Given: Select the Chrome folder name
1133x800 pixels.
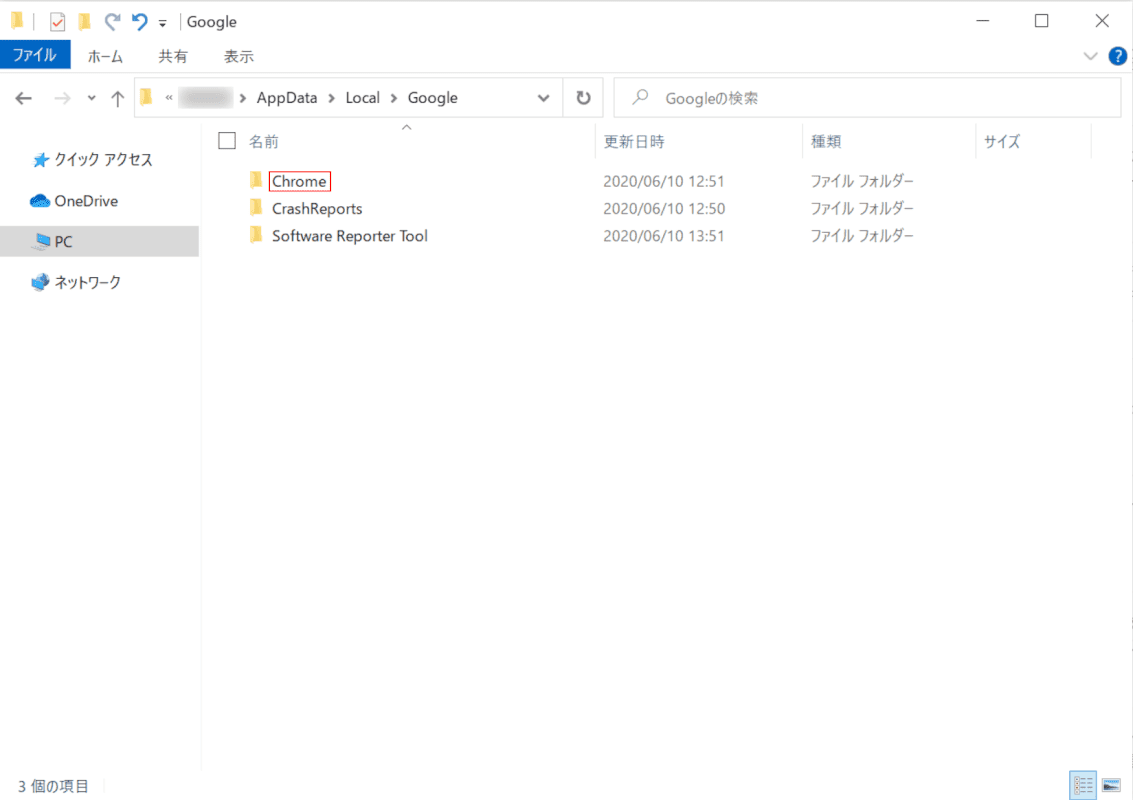Looking at the screenshot, I should [299, 181].
